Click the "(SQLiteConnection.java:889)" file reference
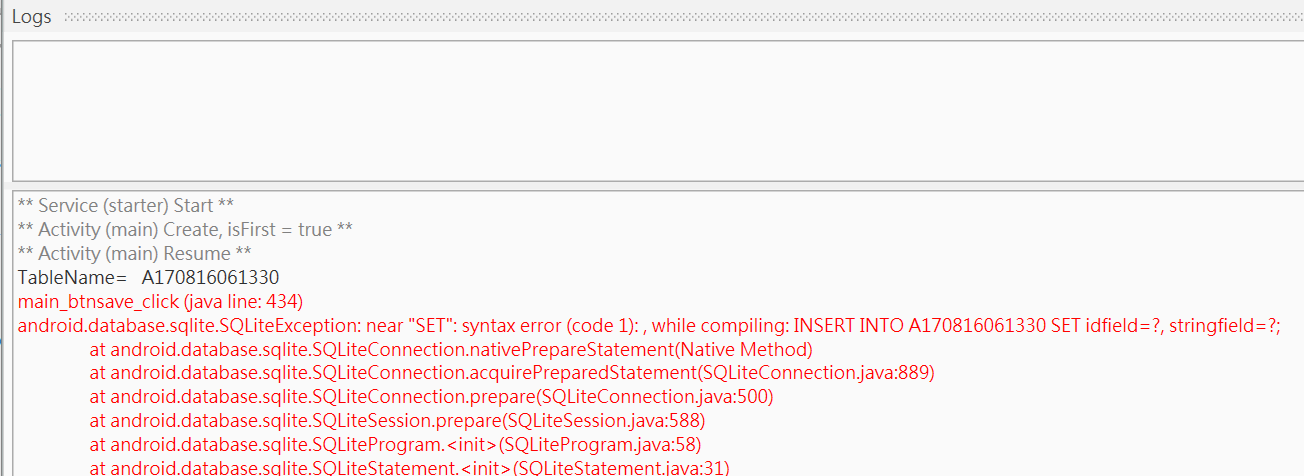Screen dimensions: 1304x476 coord(814,374)
